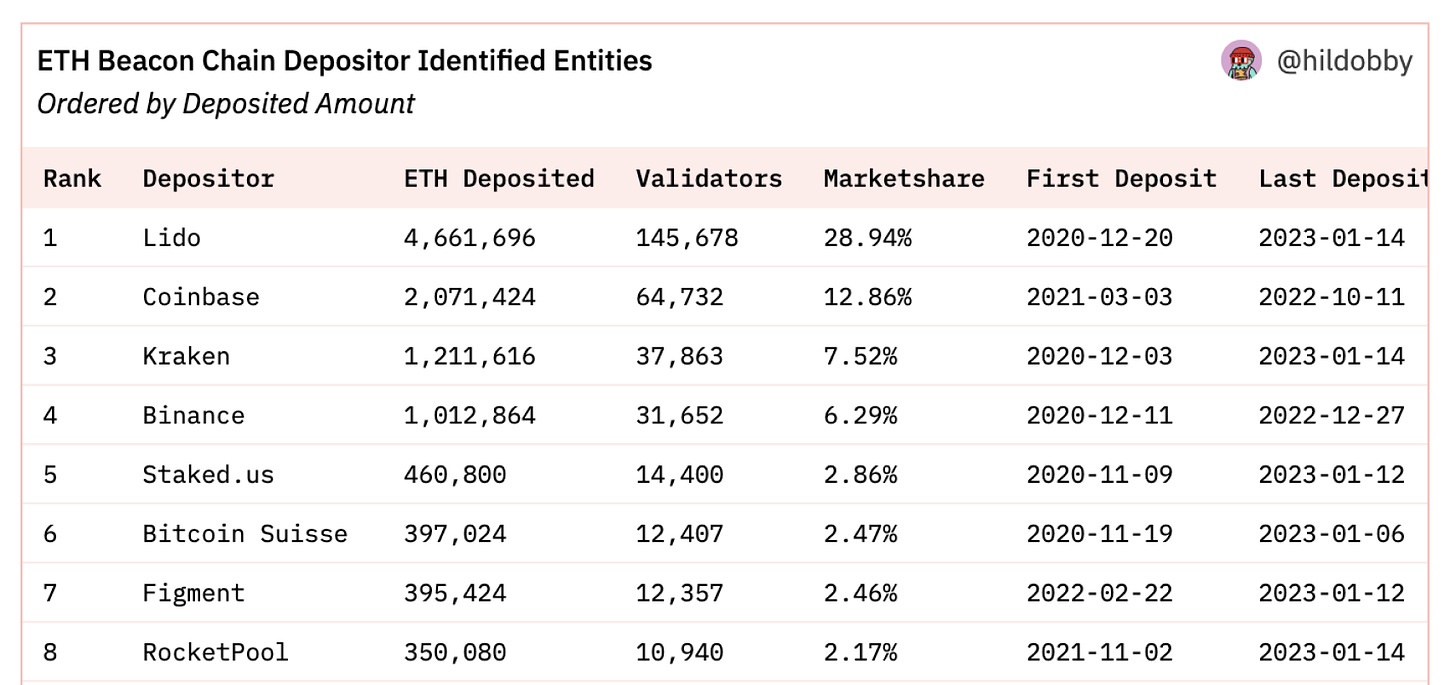Click rank number 8 in RocketPool row

click(50, 652)
